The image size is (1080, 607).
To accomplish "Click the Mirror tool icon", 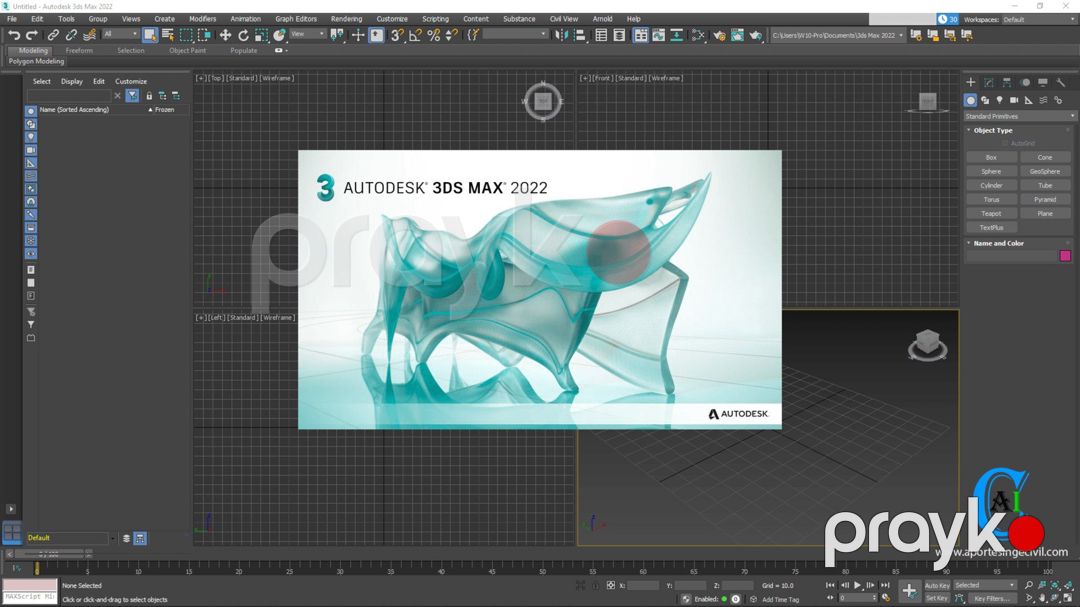I will [x=562, y=35].
